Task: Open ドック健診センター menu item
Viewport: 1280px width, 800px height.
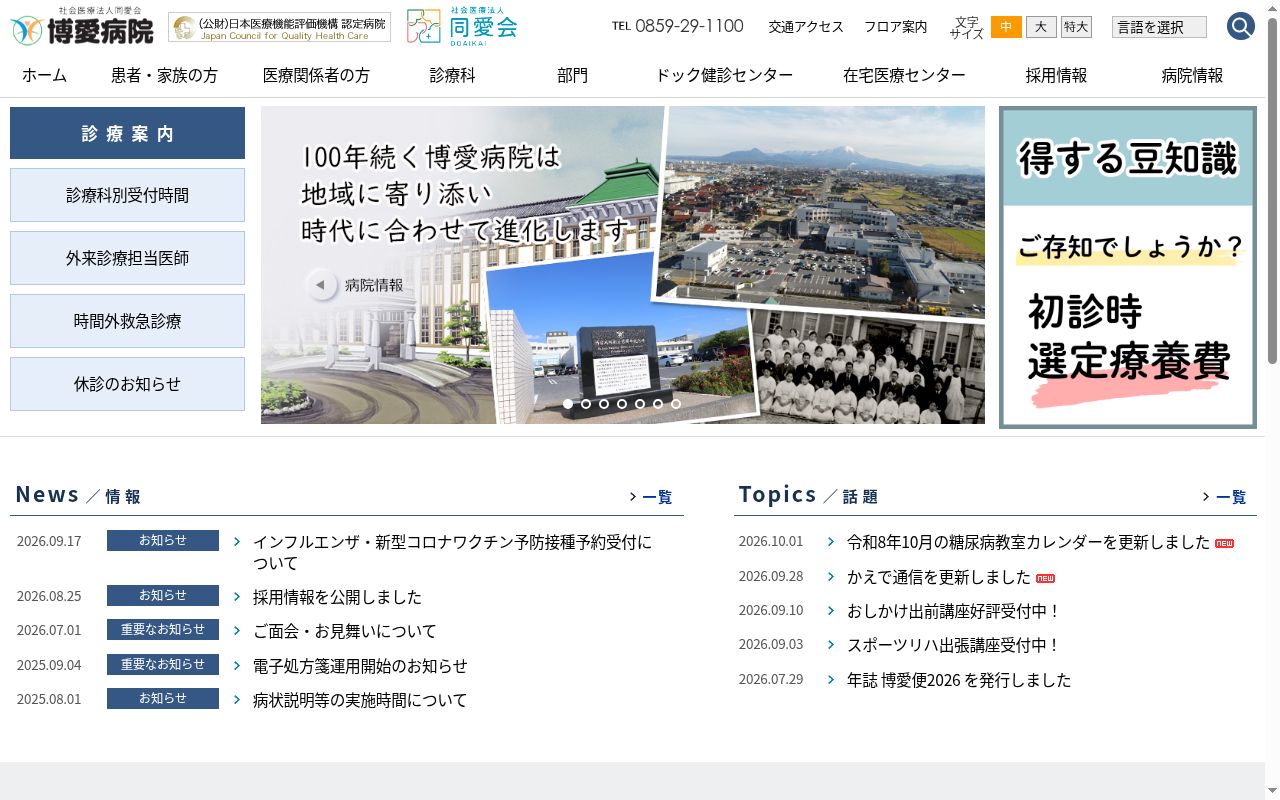Action: (x=724, y=75)
